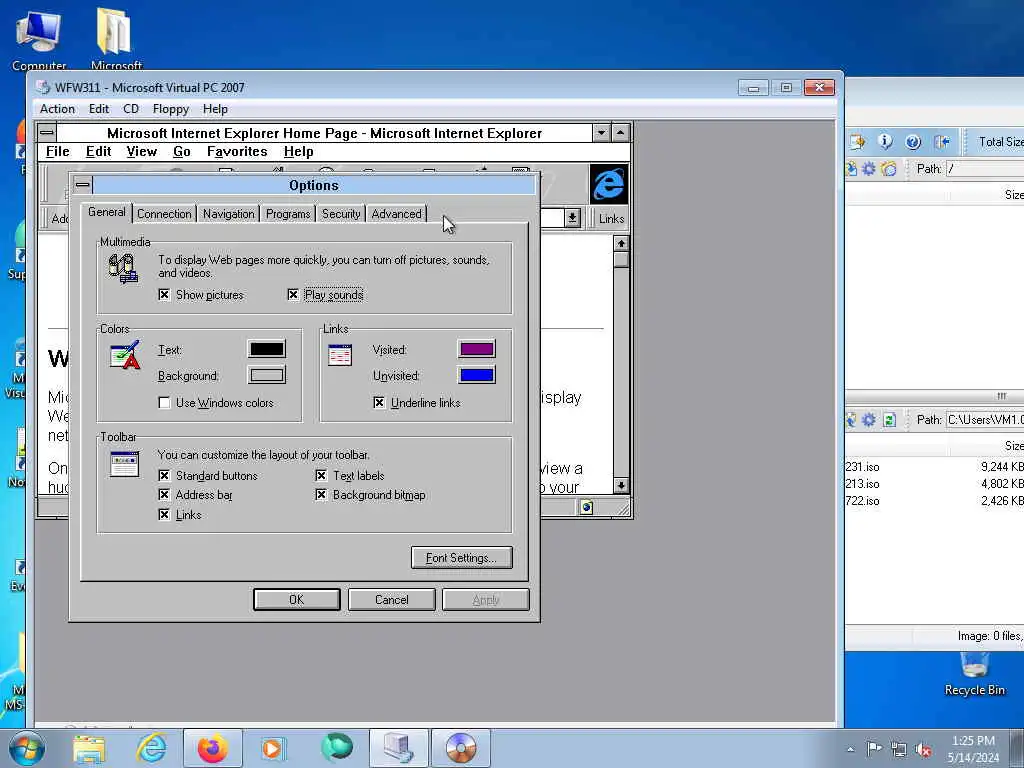The image size is (1024, 768).
Task: Open the Floppy menu in Virtual PC
Action: point(170,109)
